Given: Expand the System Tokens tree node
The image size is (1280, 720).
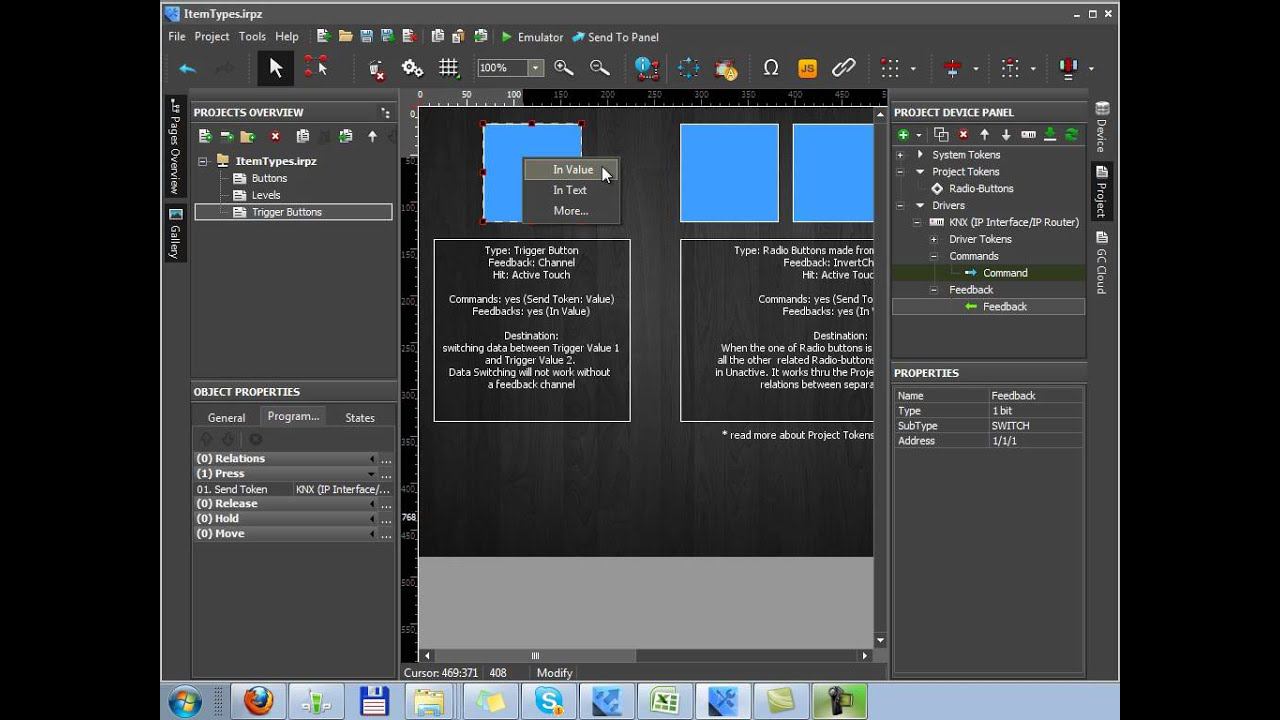Looking at the screenshot, I should click(x=900, y=155).
